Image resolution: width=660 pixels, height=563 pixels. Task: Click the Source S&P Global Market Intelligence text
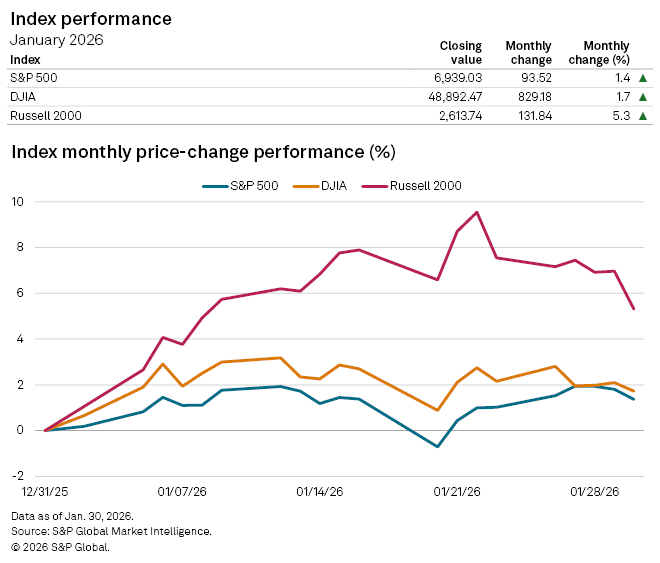[x=110, y=531]
